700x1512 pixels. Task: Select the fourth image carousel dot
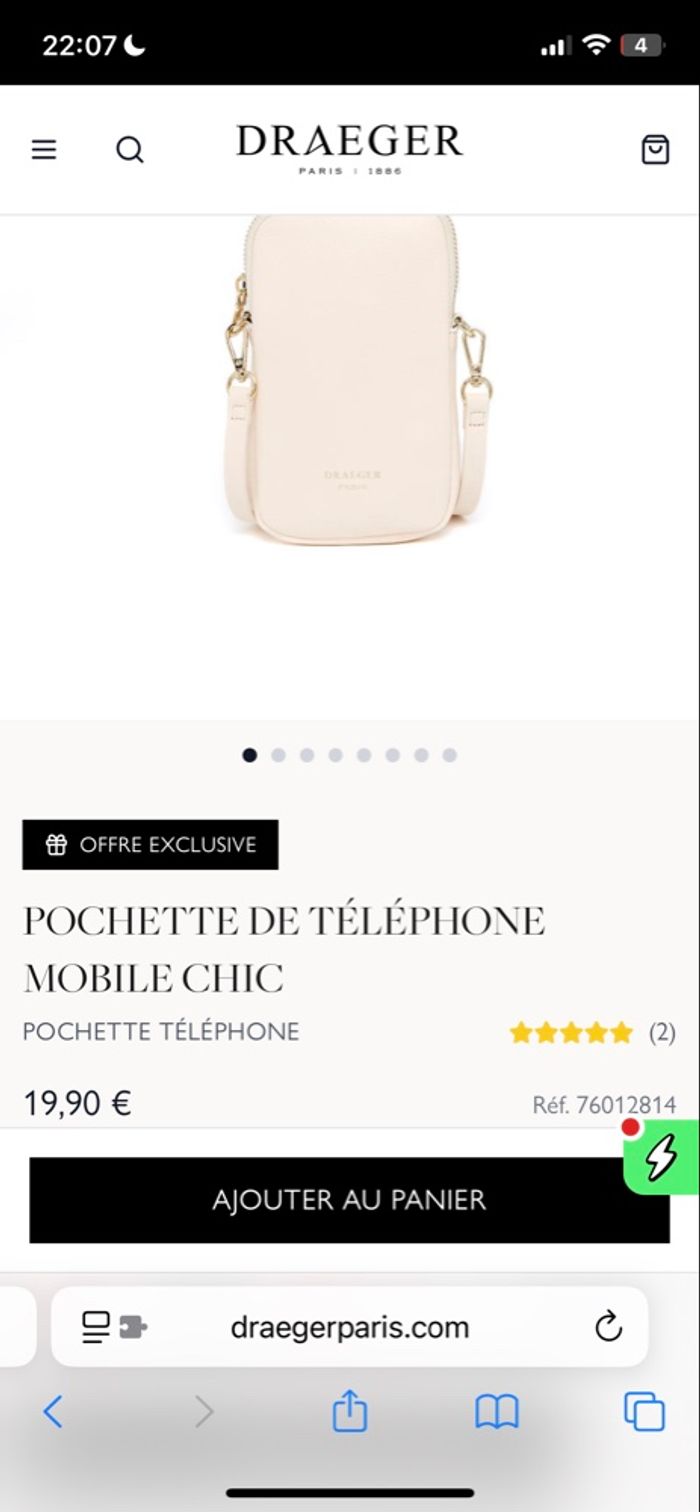click(336, 755)
